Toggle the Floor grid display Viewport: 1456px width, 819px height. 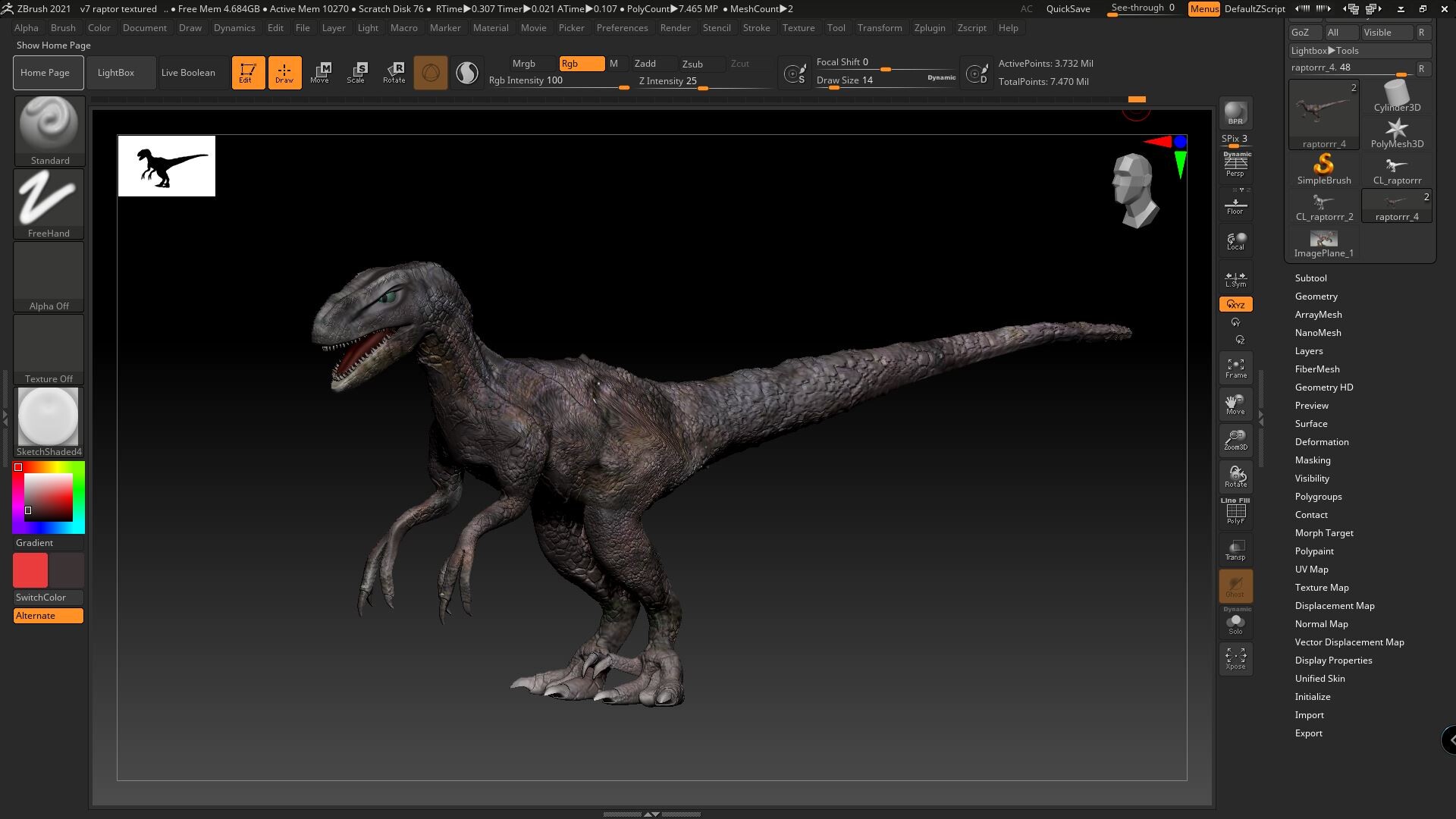[x=1235, y=203]
